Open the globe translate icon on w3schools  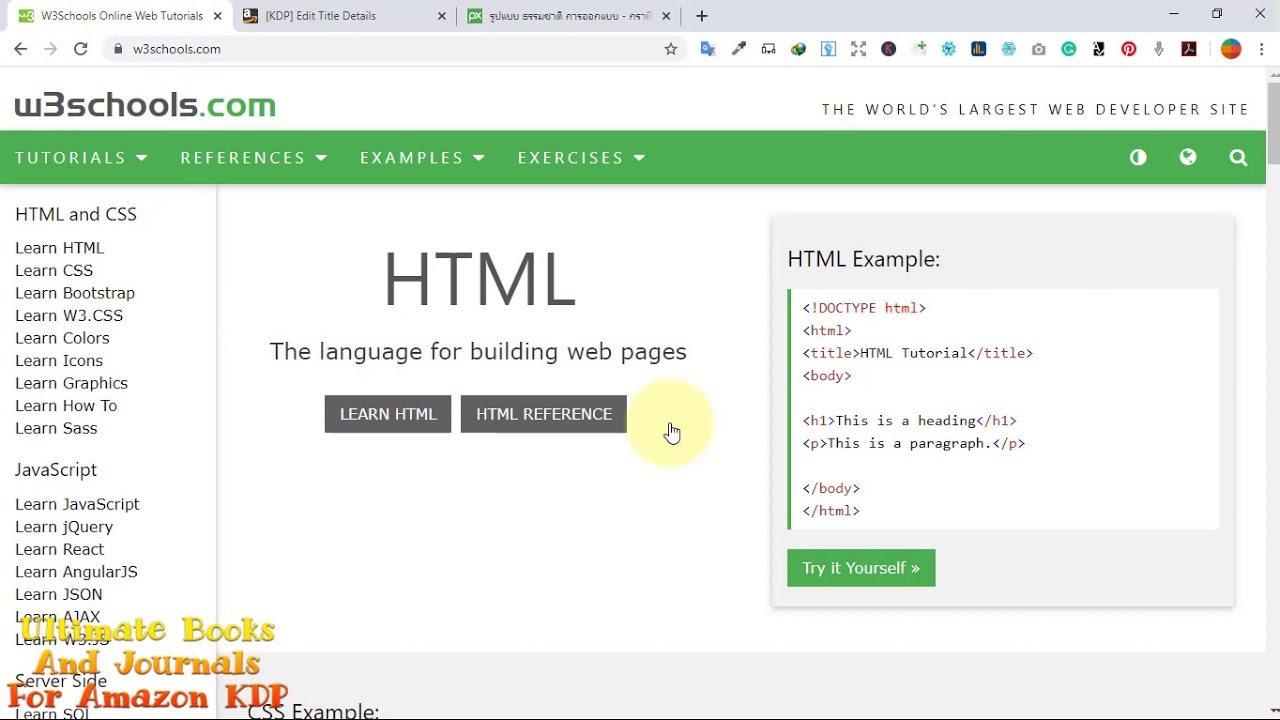pyautogui.click(x=1188, y=157)
